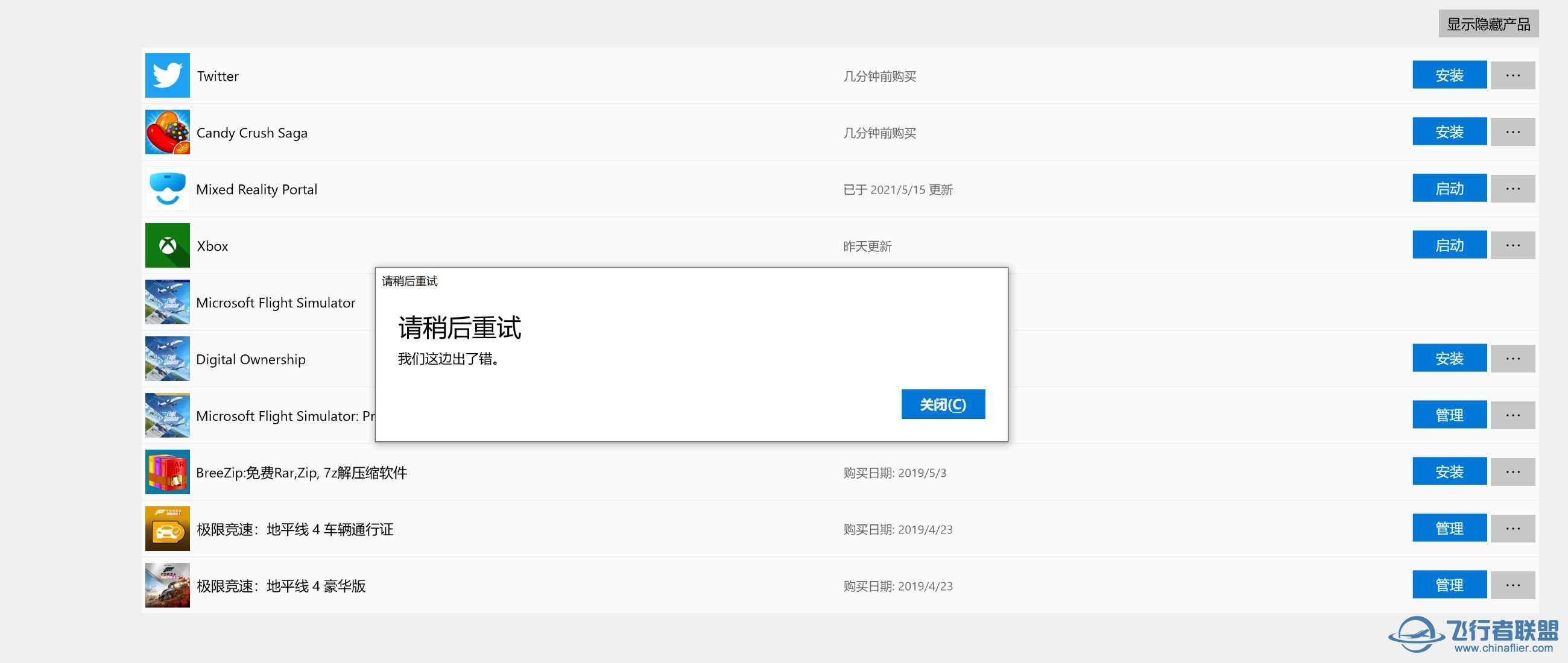Click the Digital Ownership thumbnail icon

click(x=167, y=359)
